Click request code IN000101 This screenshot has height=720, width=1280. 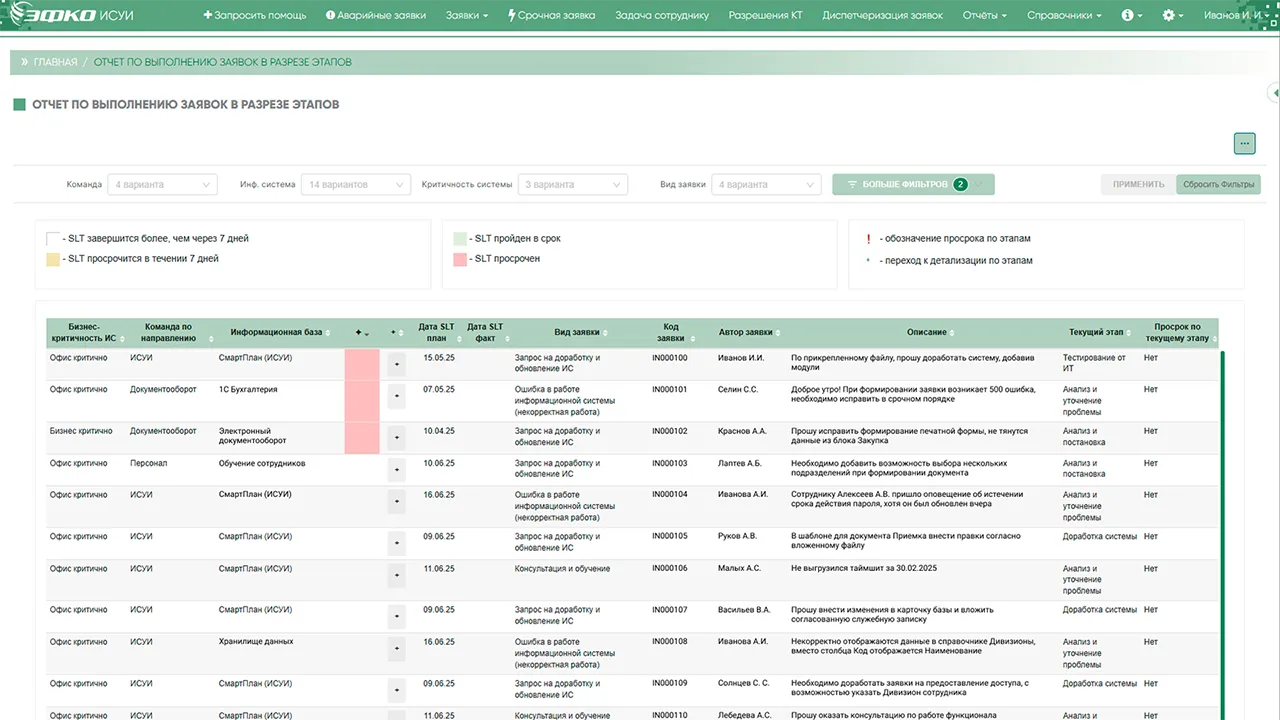(x=670, y=389)
